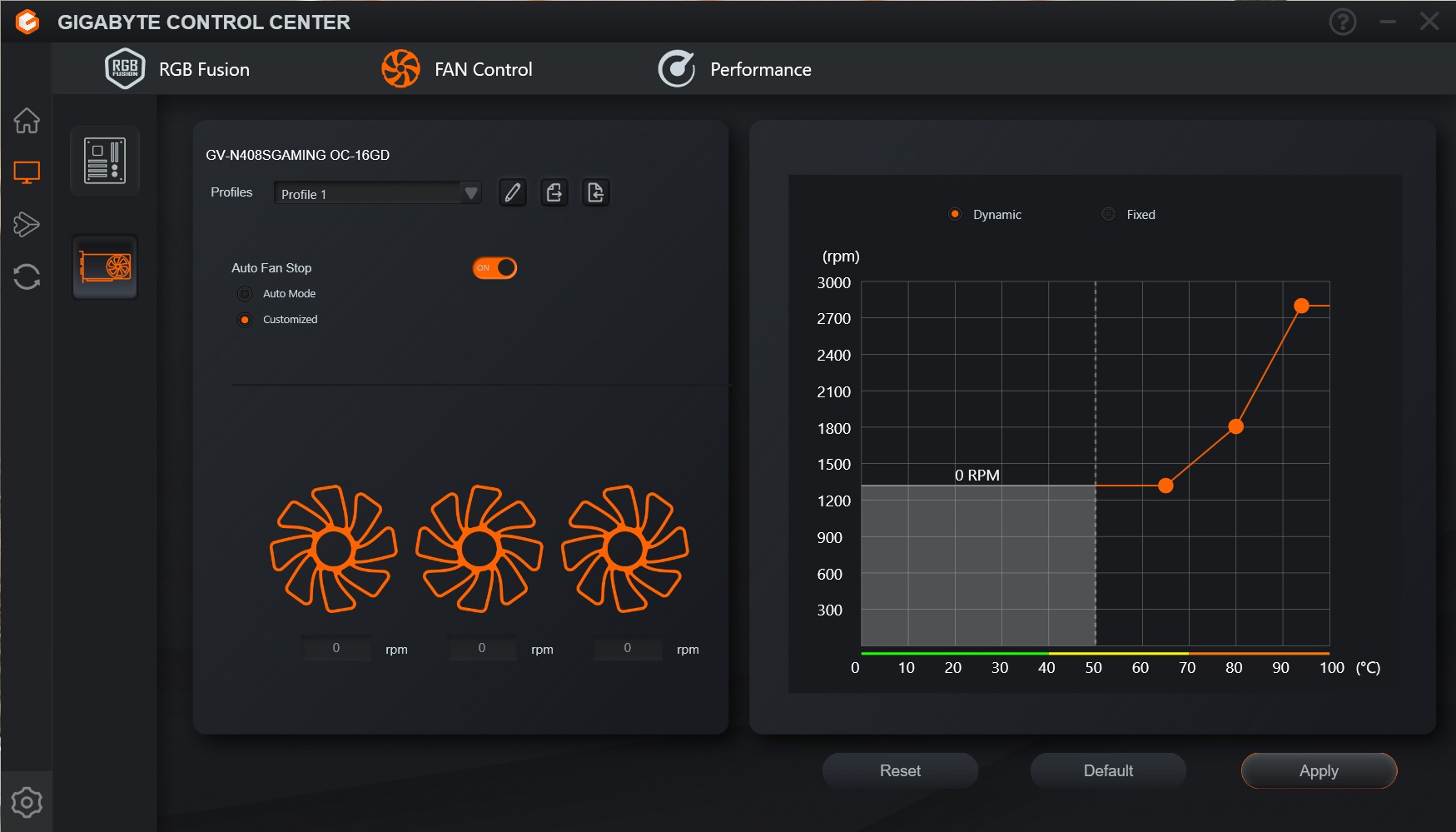Edit profile name with pencil icon

(513, 193)
